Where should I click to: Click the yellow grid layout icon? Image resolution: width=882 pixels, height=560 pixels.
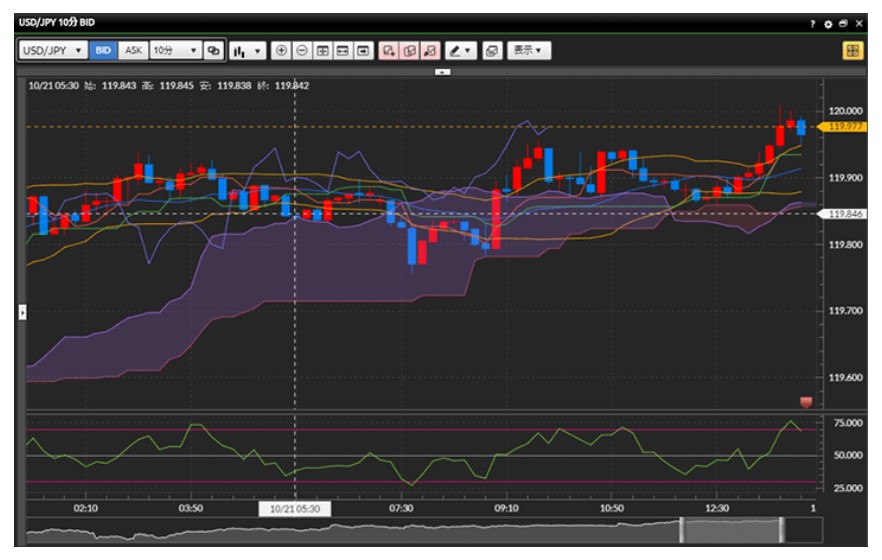tap(853, 50)
